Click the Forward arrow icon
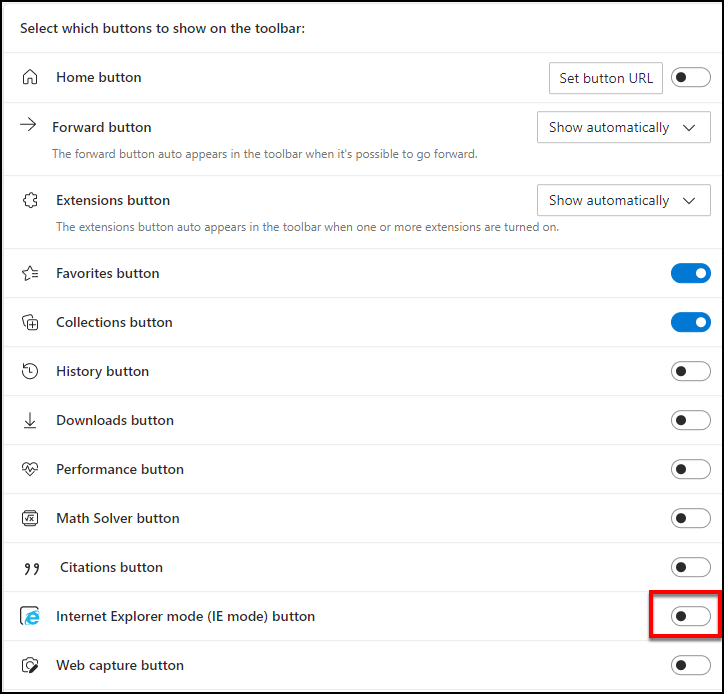Image resolution: width=724 pixels, height=694 pixels. coord(28,125)
